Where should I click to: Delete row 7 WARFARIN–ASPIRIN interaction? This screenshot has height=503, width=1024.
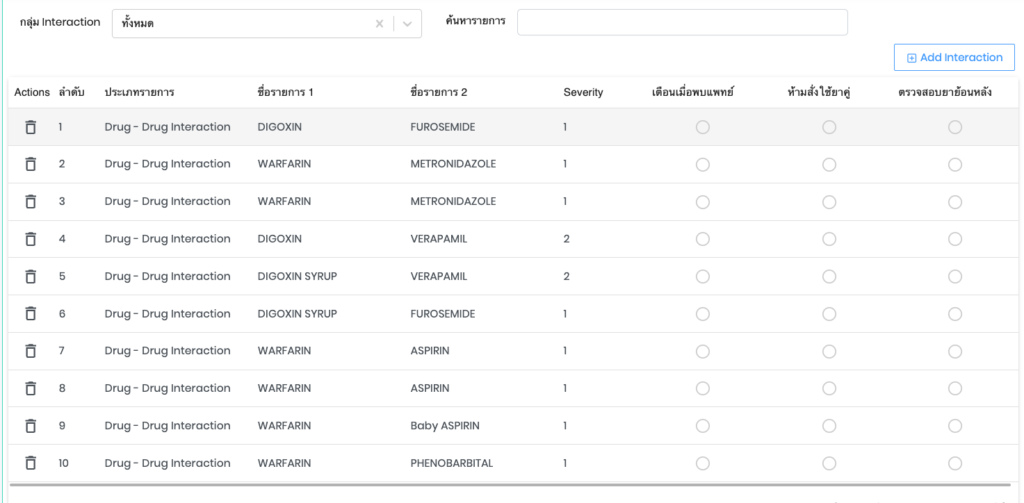tap(30, 351)
